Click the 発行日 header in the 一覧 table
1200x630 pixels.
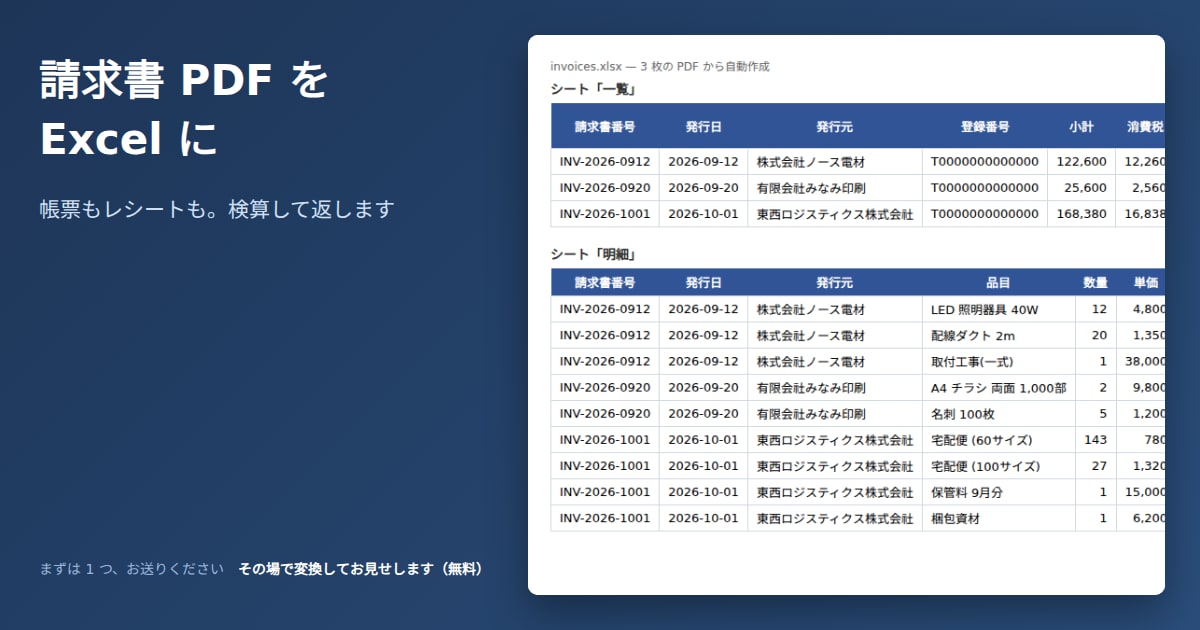click(703, 127)
